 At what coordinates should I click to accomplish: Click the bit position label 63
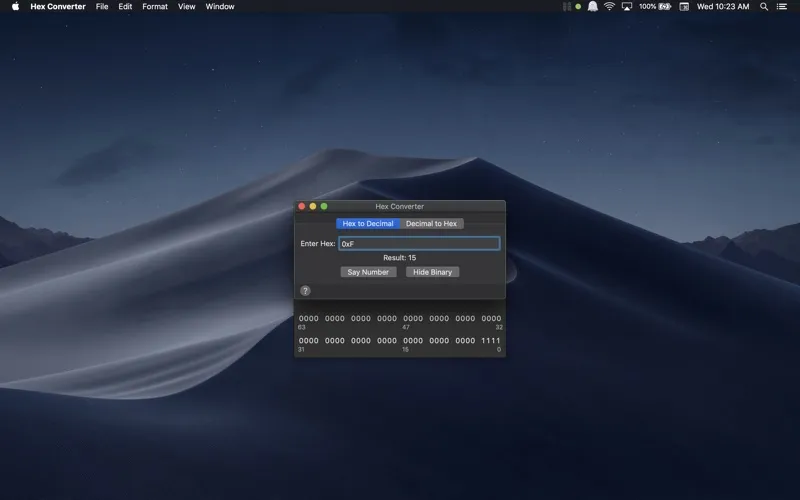(x=302, y=327)
